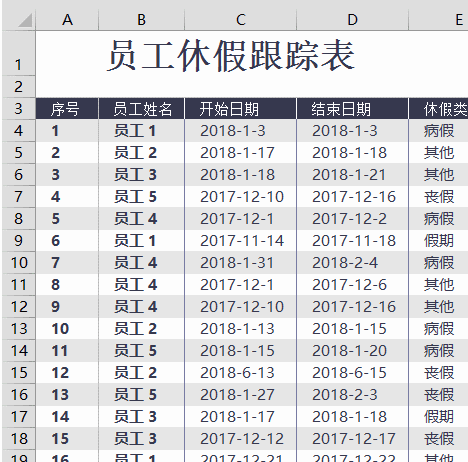Select 员工 3 in row 17
This screenshot has height=462, width=468.
coord(141,417)
